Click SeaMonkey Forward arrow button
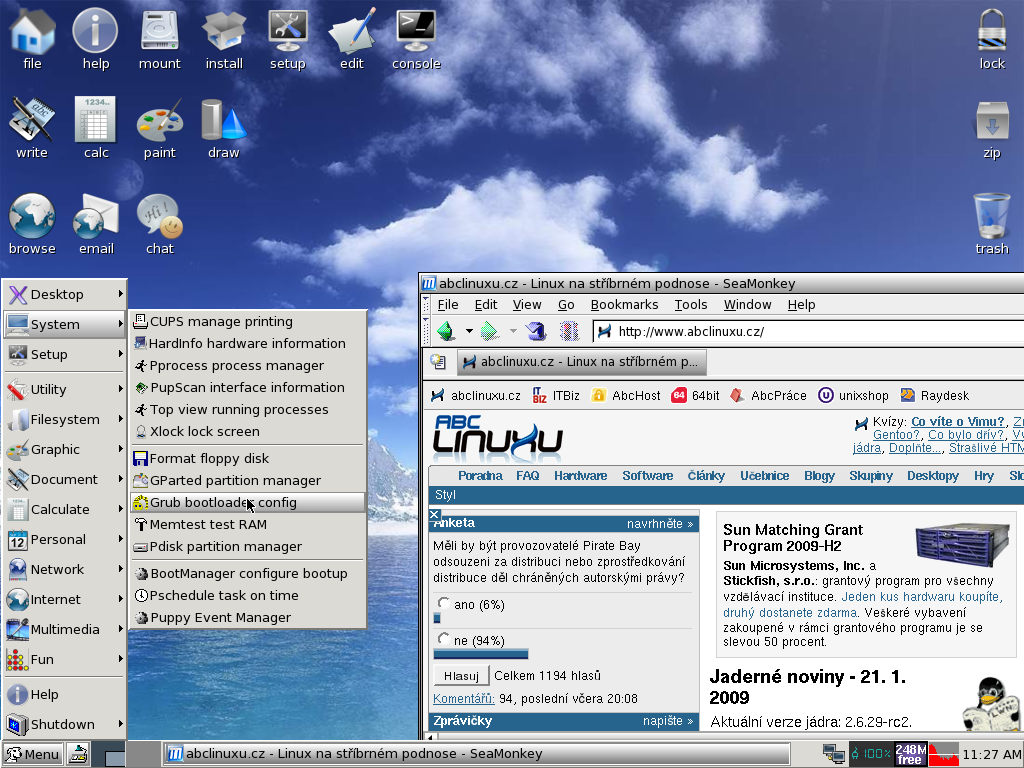This screenshot has height=768, width=1024. (489, 331)
